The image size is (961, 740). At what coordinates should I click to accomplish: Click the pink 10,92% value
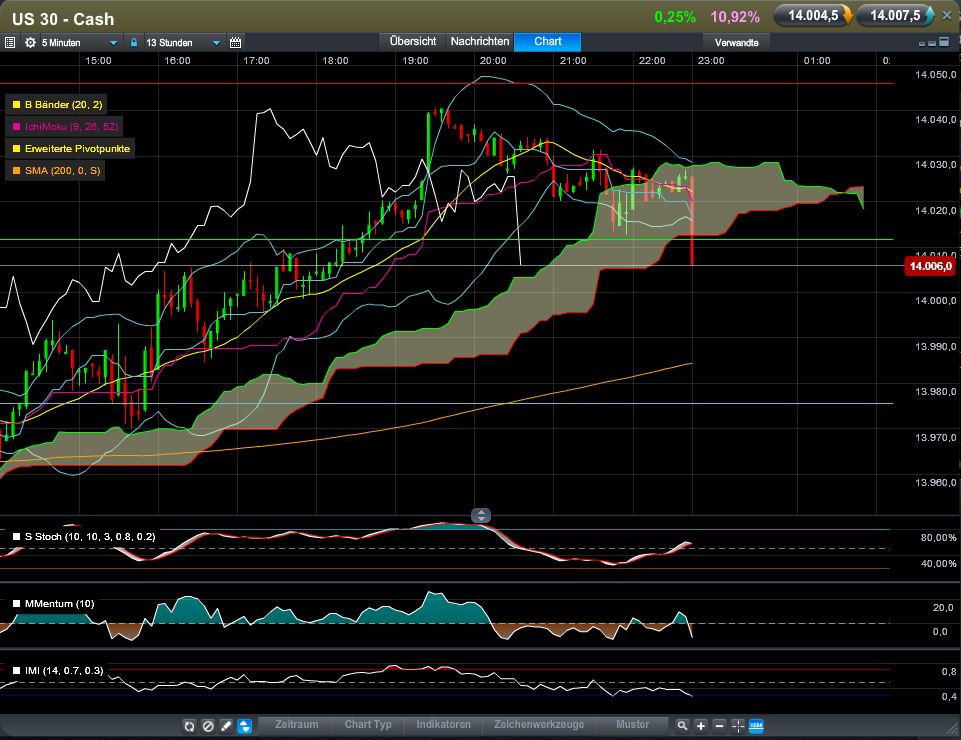point(735,17)
